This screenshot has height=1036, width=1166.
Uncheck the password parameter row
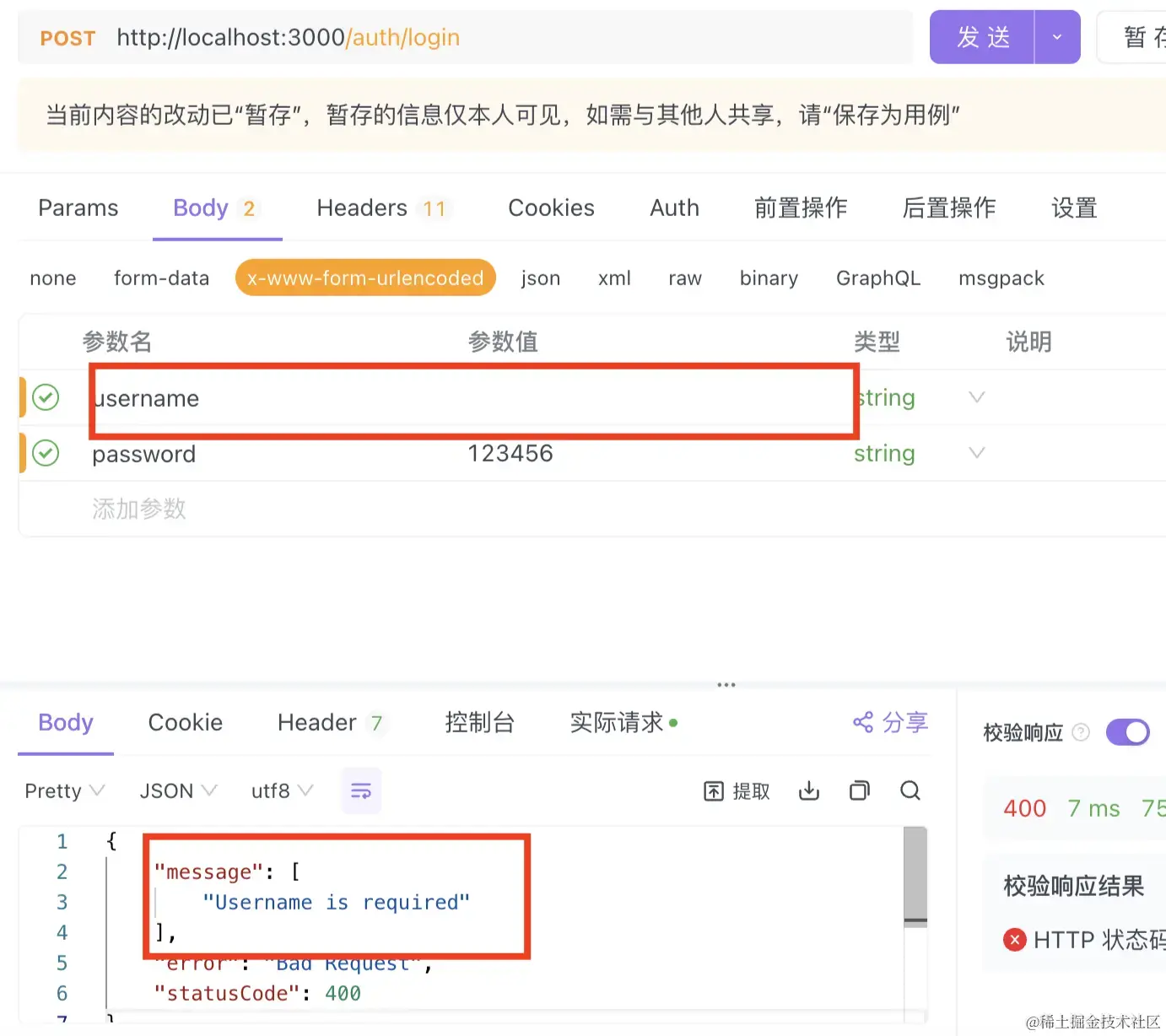[x=46, y=453]
